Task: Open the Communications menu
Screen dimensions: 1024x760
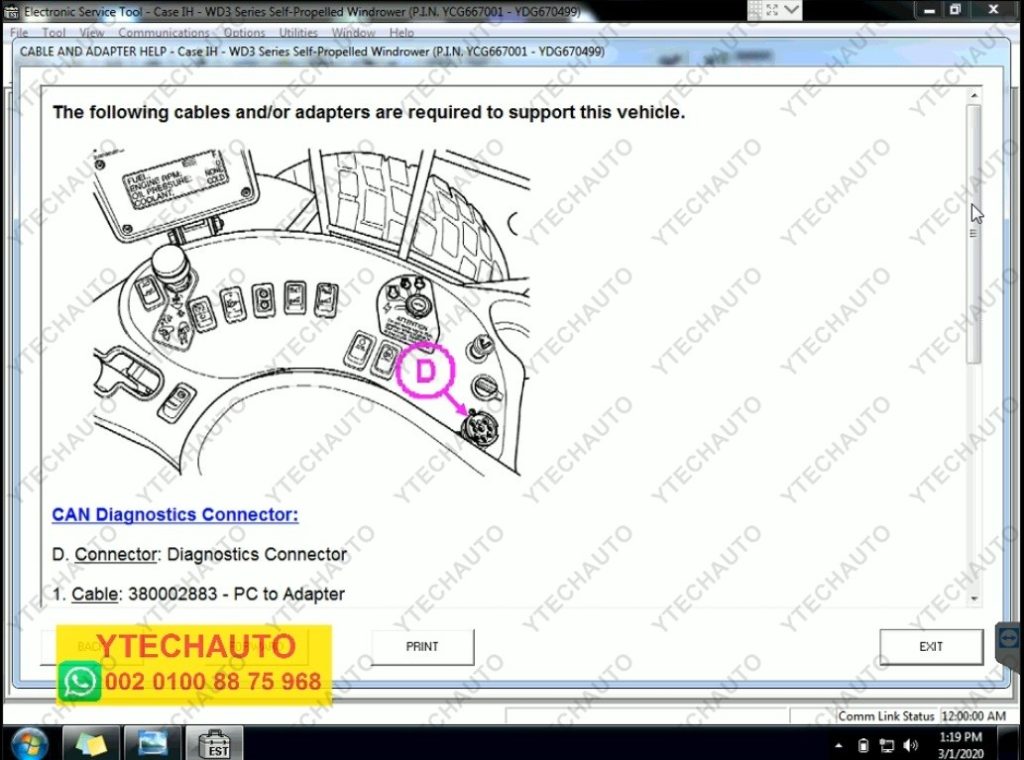Action: 163,33
